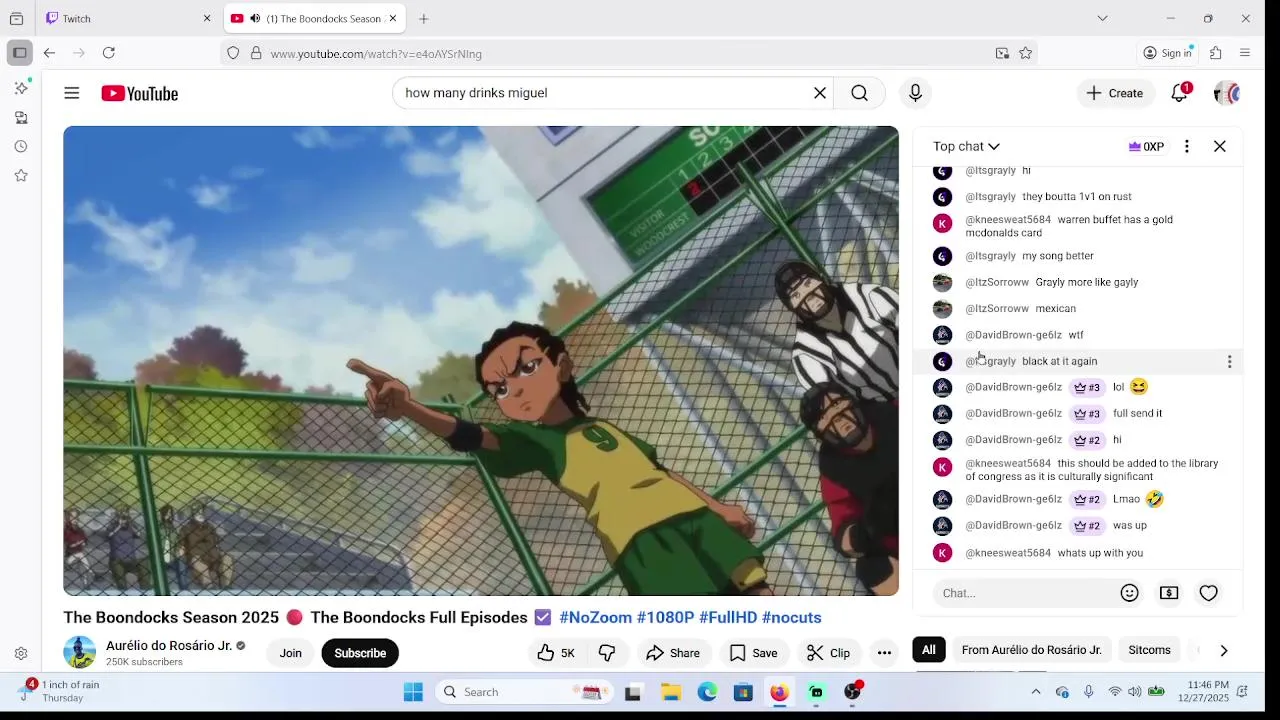Open the YouTube hamburger guide menu
The width and height of the screenshot is (1280, 720).
[x=72, y=93]
